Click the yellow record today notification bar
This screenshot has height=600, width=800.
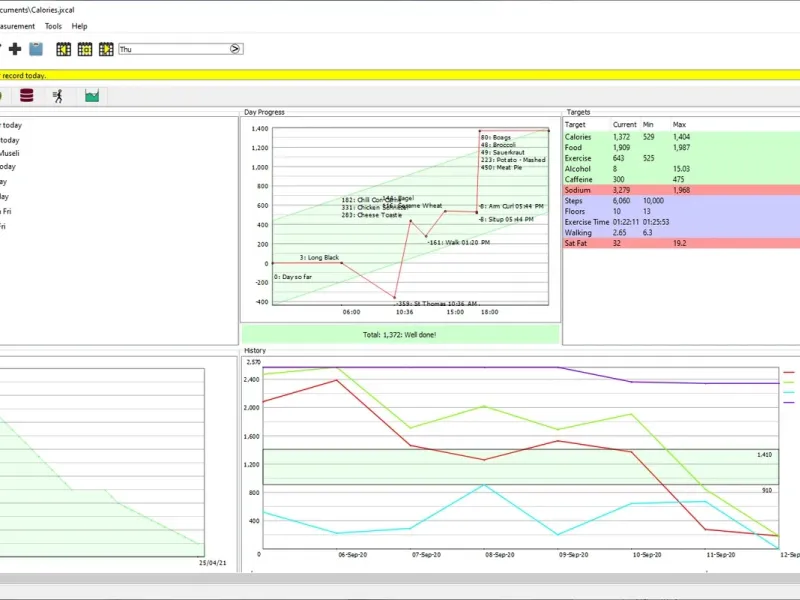(x=400, y=75)
